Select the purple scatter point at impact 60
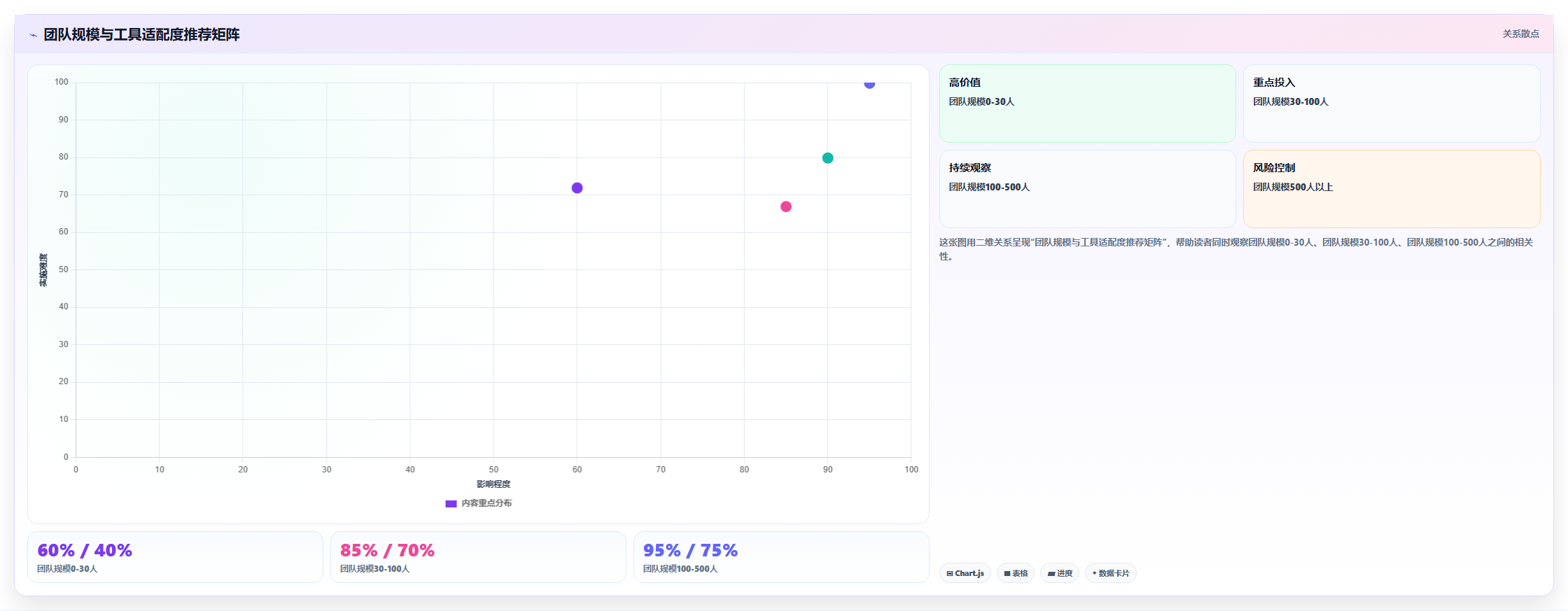 click(x=577, y=188)
